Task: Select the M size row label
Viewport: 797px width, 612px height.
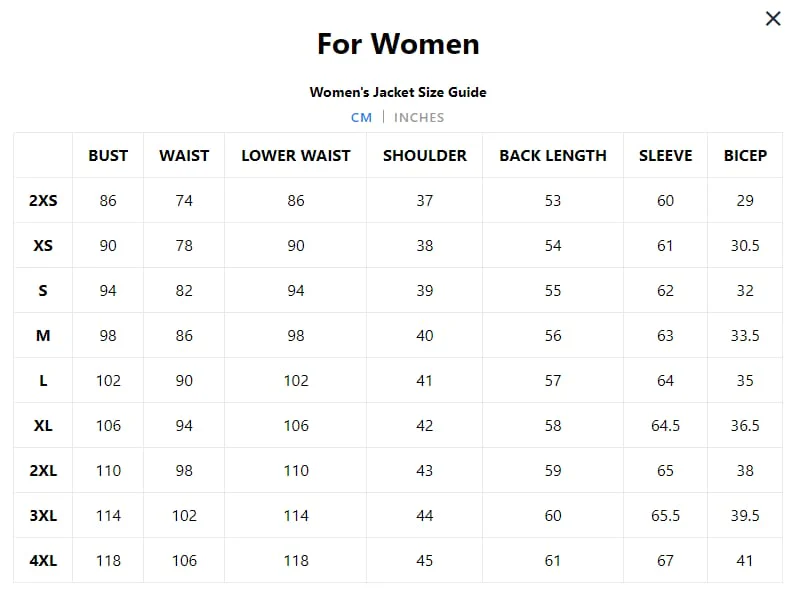Action: pos(43,335)
